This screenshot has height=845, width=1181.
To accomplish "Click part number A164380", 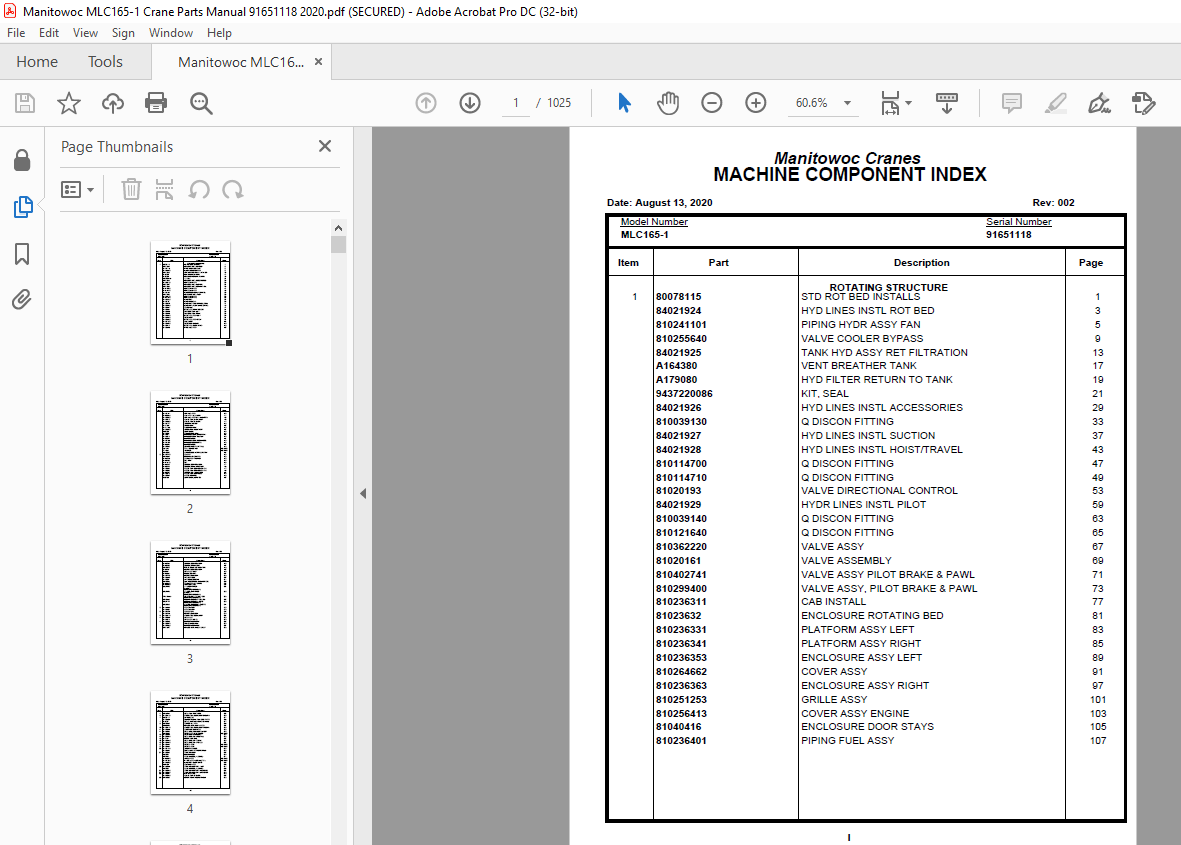I will [676, 366].
